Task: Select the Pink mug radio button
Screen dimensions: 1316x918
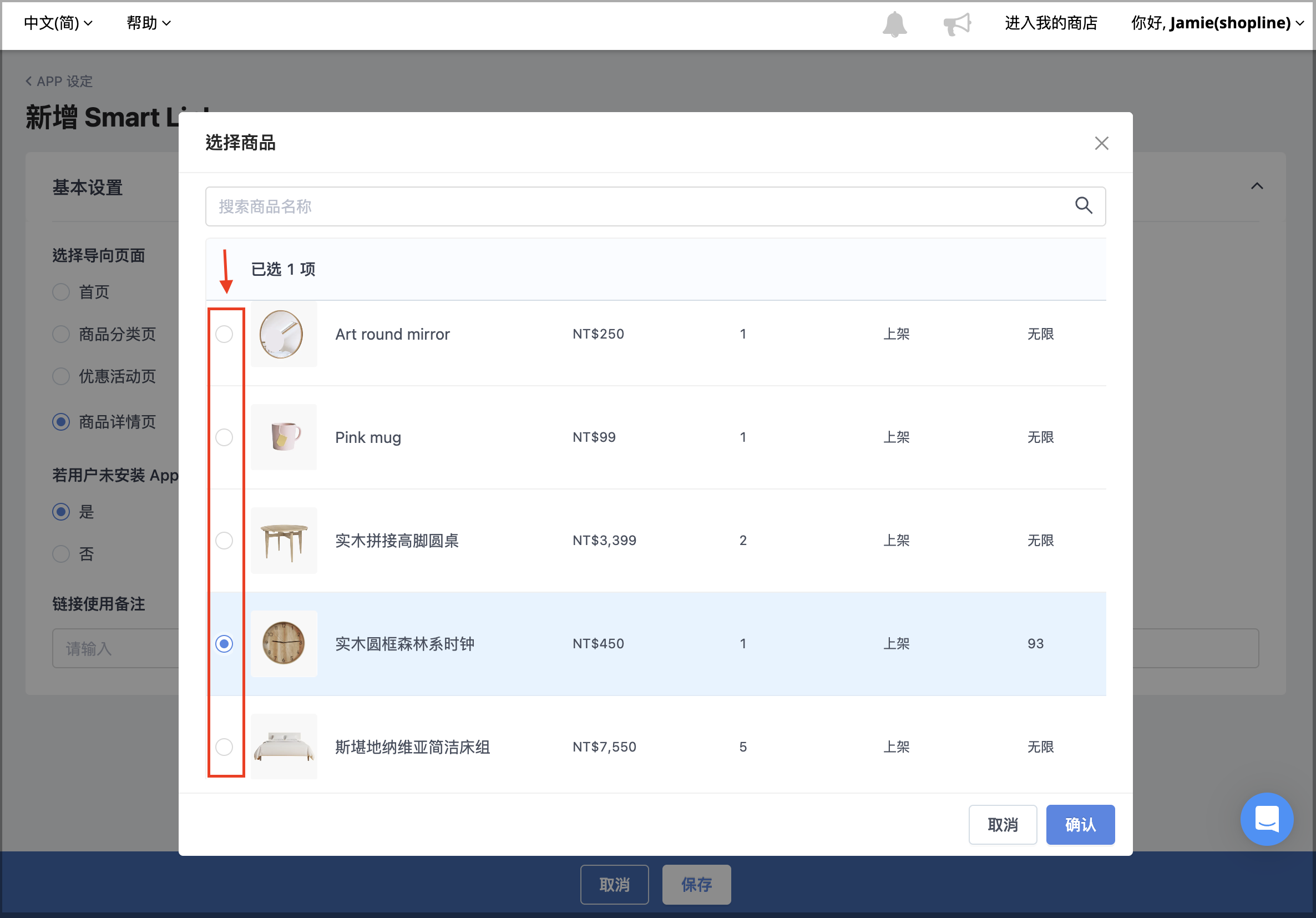Action: click(224, 437)
